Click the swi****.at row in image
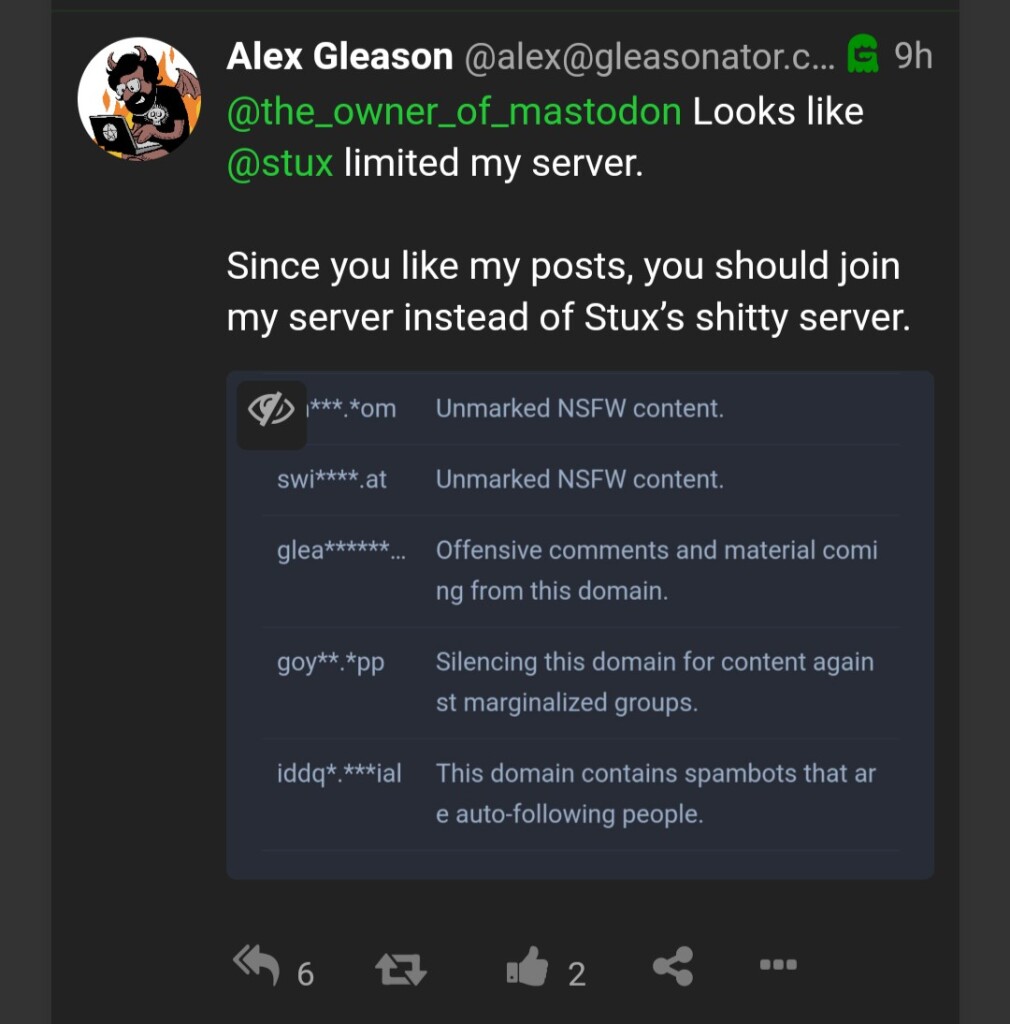This screenshot has width=1010, height=1024. [x=580, y=480]
